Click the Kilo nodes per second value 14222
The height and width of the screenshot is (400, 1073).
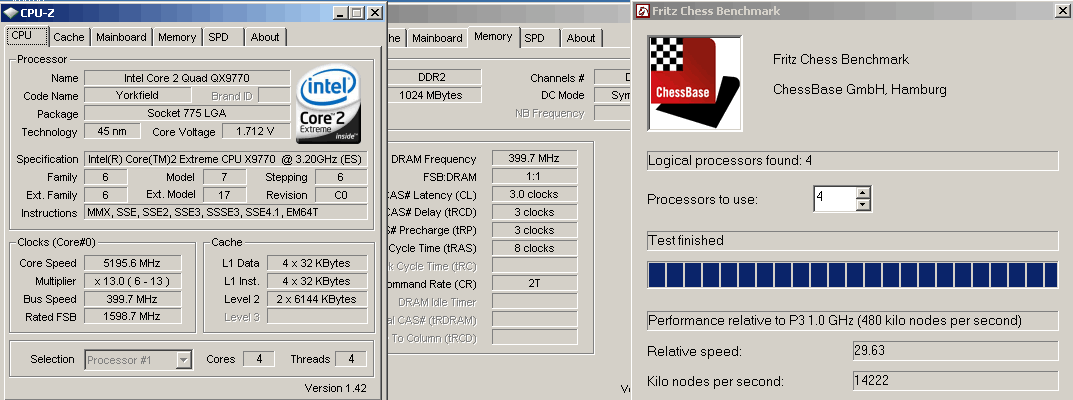pyautogui.click(x=955, y=381)
